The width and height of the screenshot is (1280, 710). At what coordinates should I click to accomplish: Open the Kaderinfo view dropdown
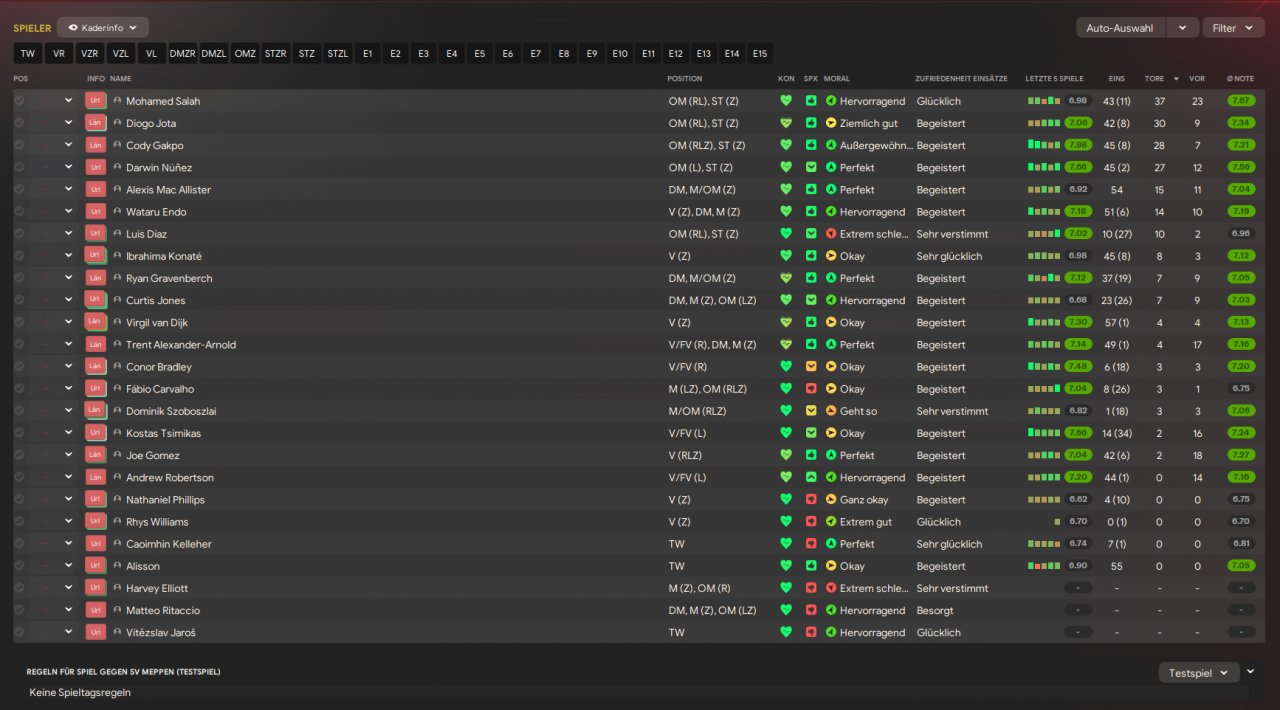click(103, 28)
